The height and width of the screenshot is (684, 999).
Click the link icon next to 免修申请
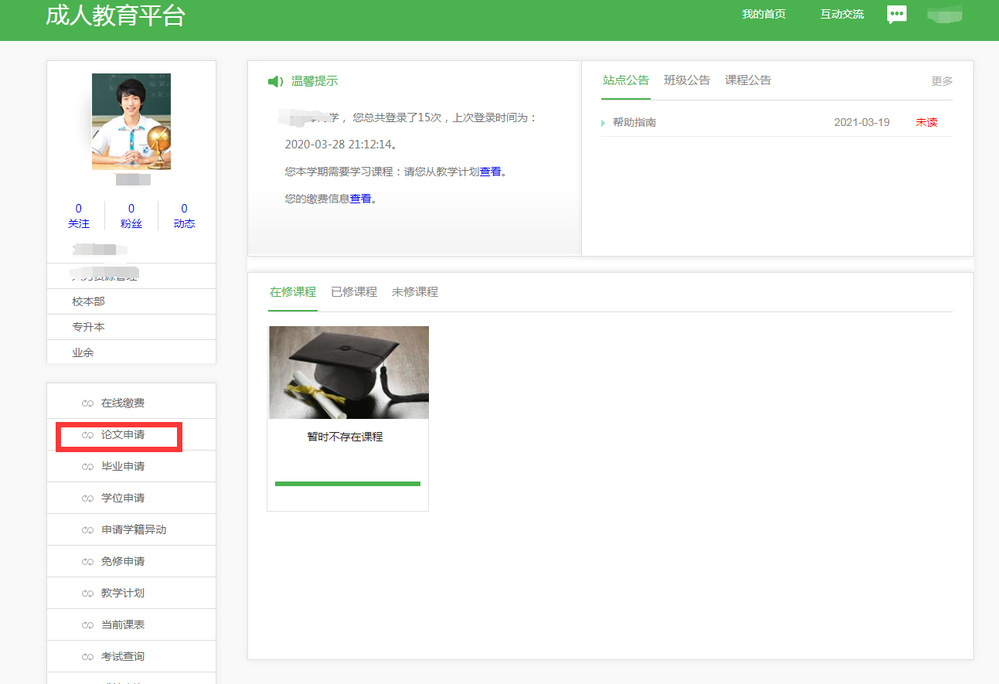88,562
